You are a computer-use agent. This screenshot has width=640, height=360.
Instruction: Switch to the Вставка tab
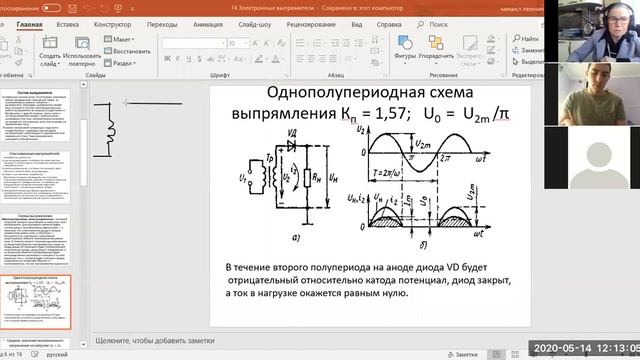click(x=68, y=24)
